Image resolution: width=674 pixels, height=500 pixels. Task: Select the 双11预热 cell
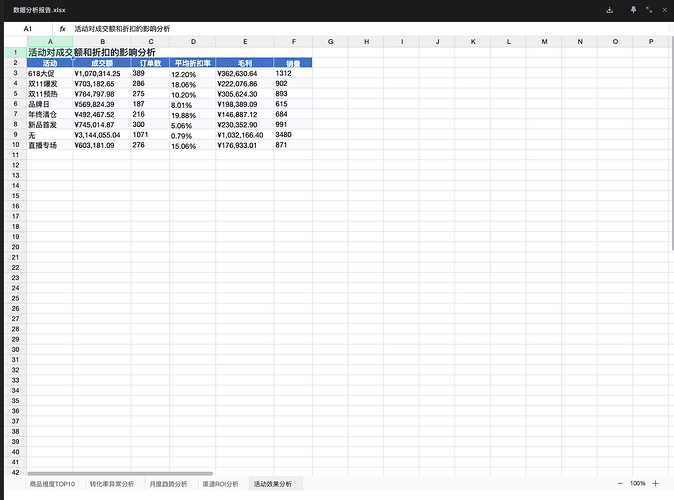point(50,94)
